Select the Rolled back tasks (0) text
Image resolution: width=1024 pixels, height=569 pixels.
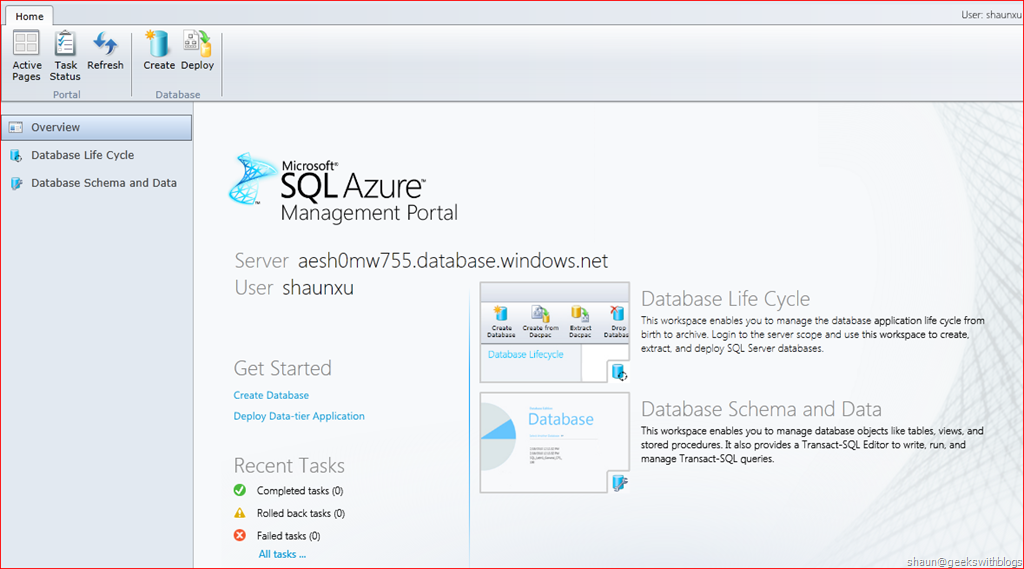(x=300, y=513)
